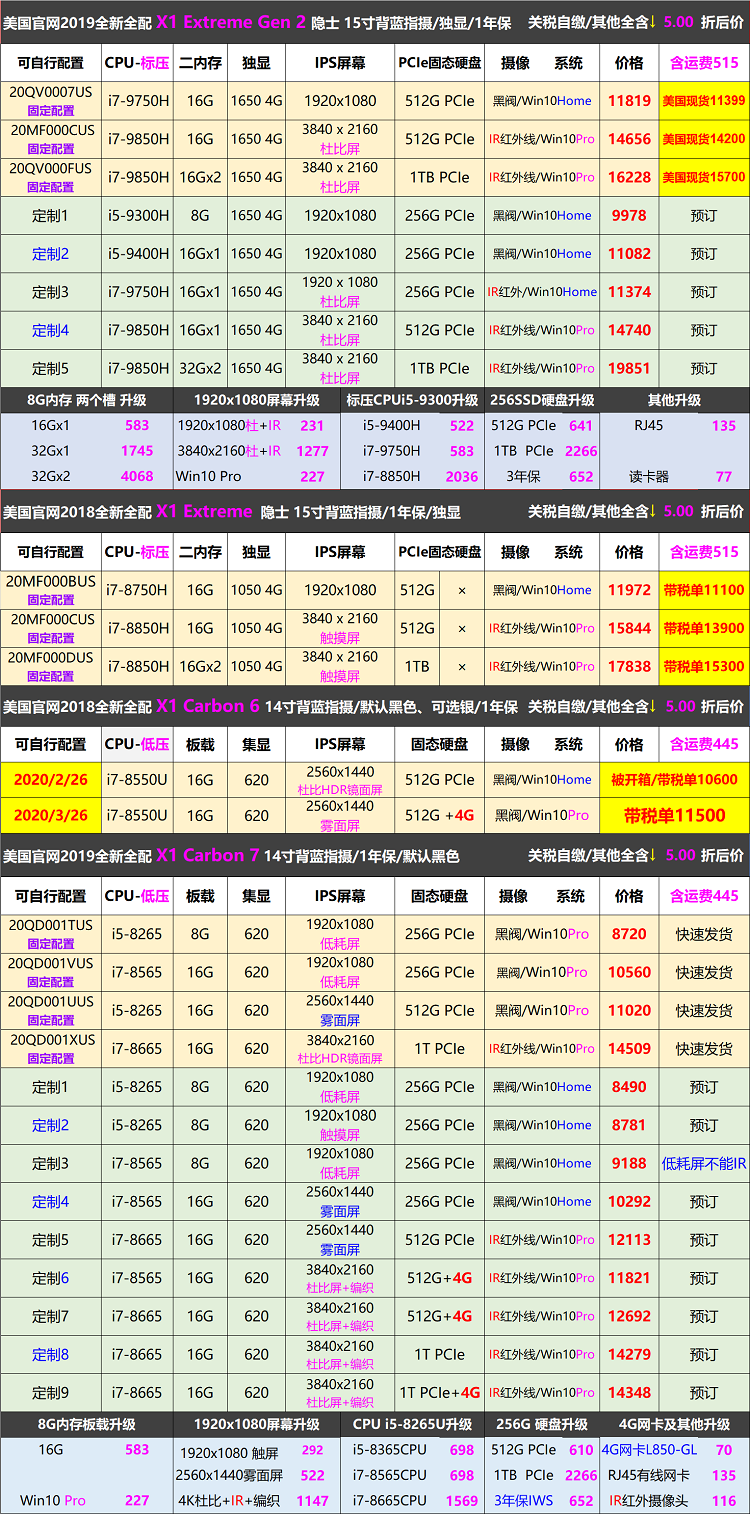Select the yellow 美国现货11399 cell
Image resolution: width=750 pixels, height=1514 pixels.
pos(703,101)
